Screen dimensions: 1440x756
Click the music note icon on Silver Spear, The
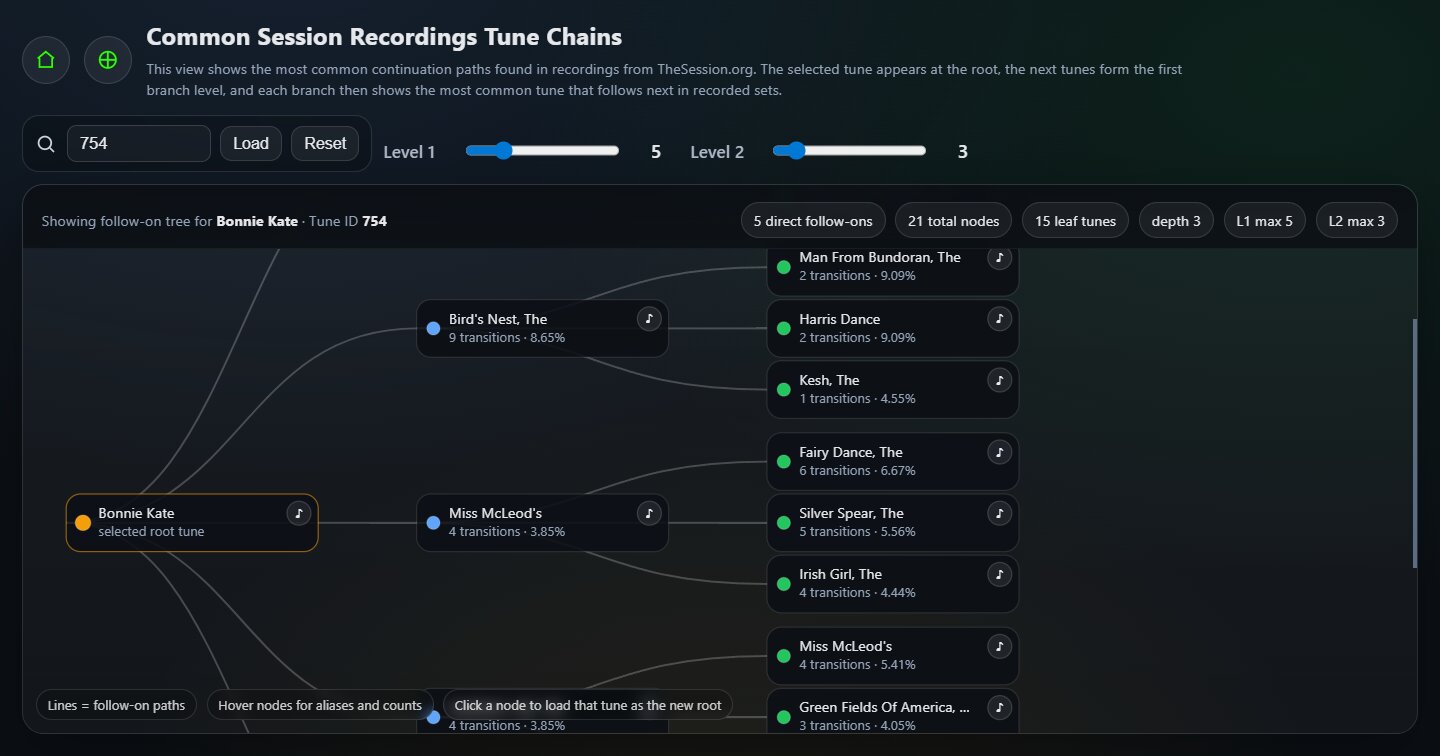pos(999,513)
